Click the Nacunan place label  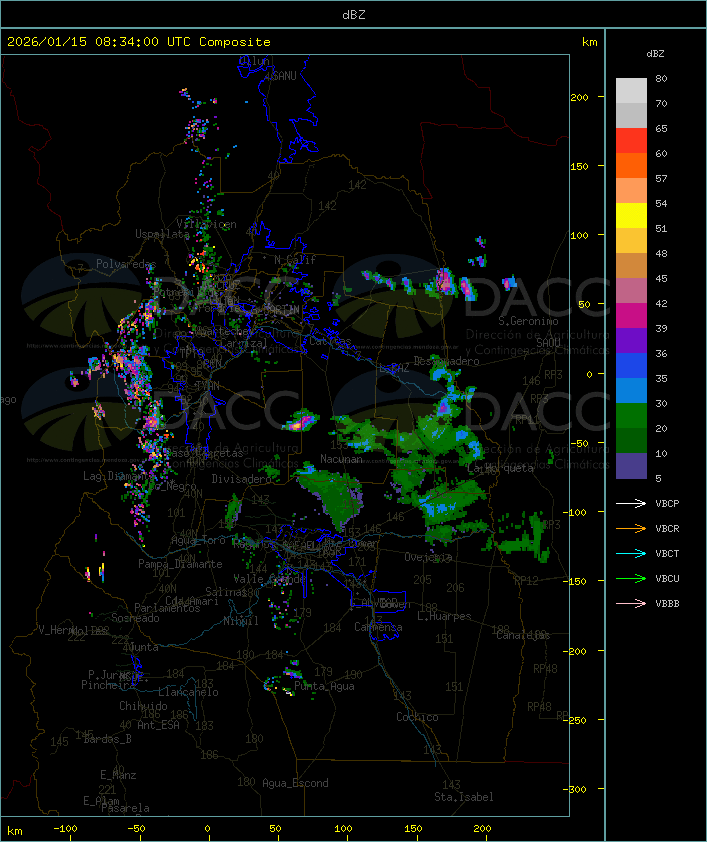[x=341, y=459]
